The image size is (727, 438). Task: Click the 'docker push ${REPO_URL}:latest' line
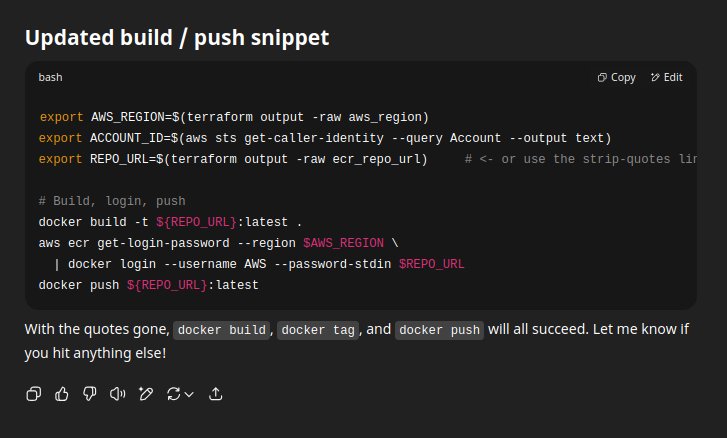tap(148, 285)
